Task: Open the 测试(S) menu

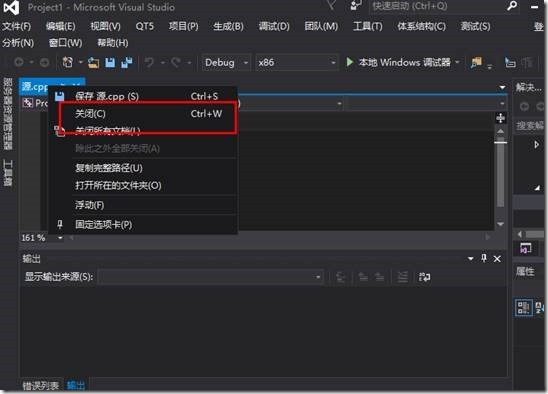Action: click(x=475, y=27)
